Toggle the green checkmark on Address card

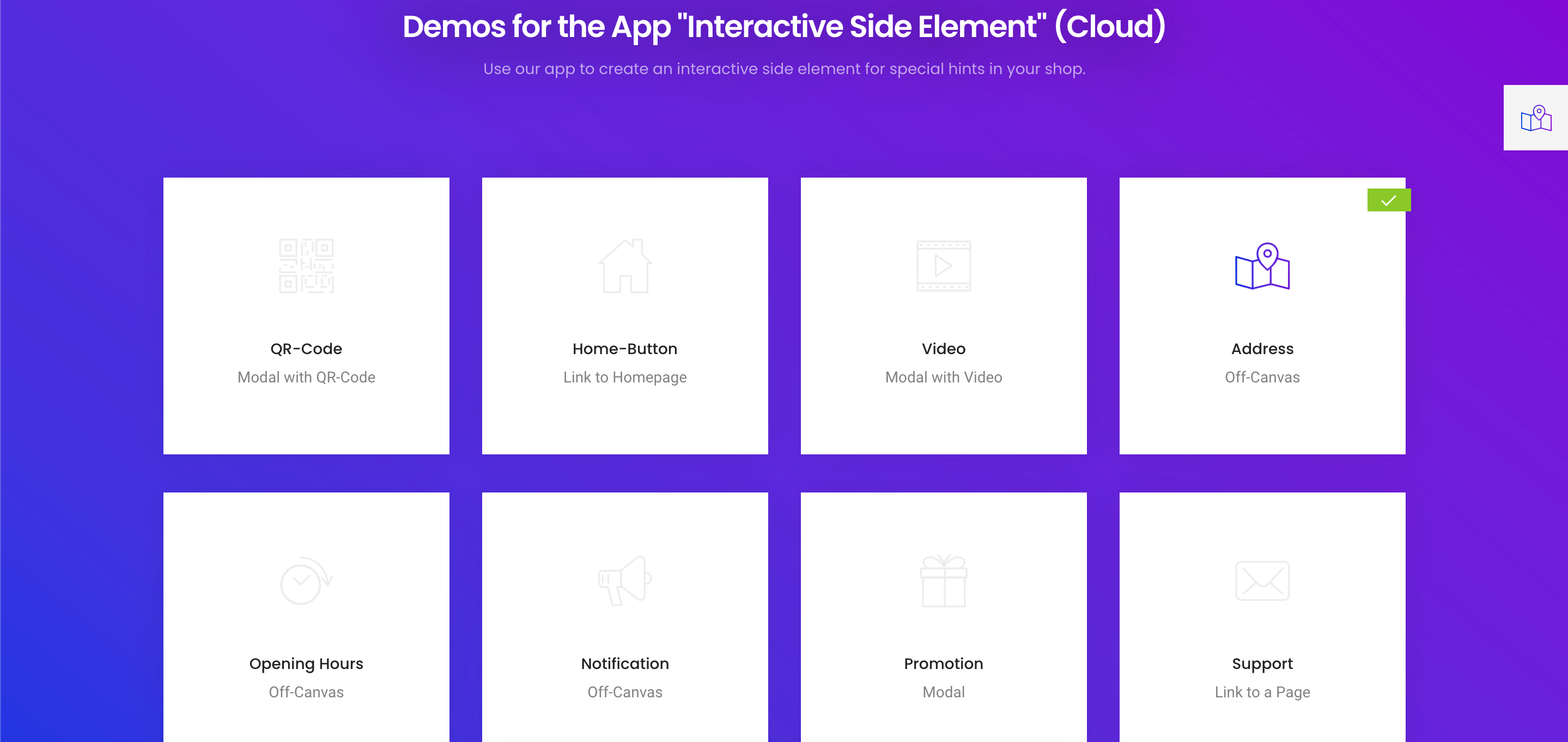(x=1389, y=201)
